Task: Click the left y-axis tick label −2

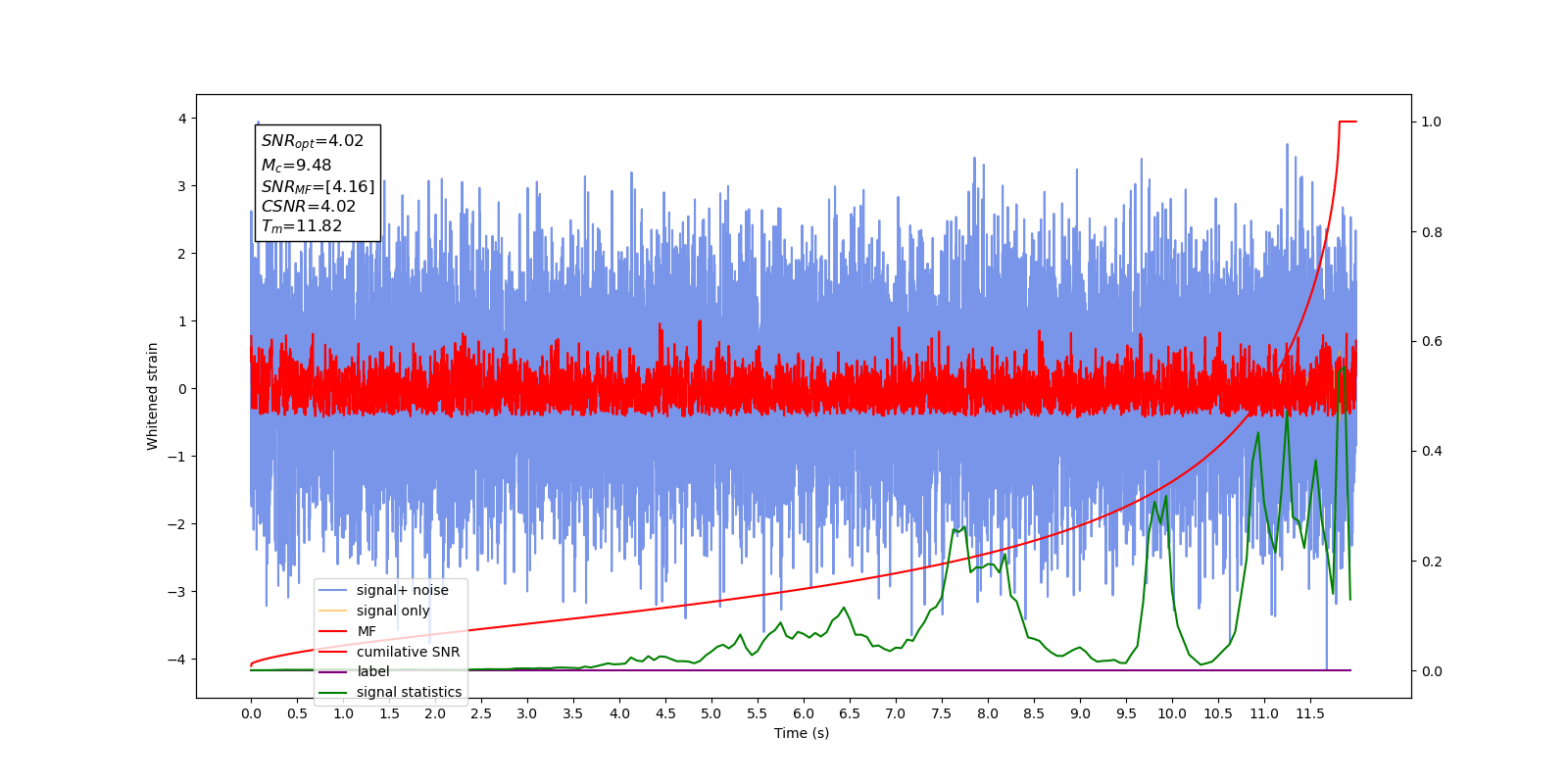Action: click(x=176, y=524)
